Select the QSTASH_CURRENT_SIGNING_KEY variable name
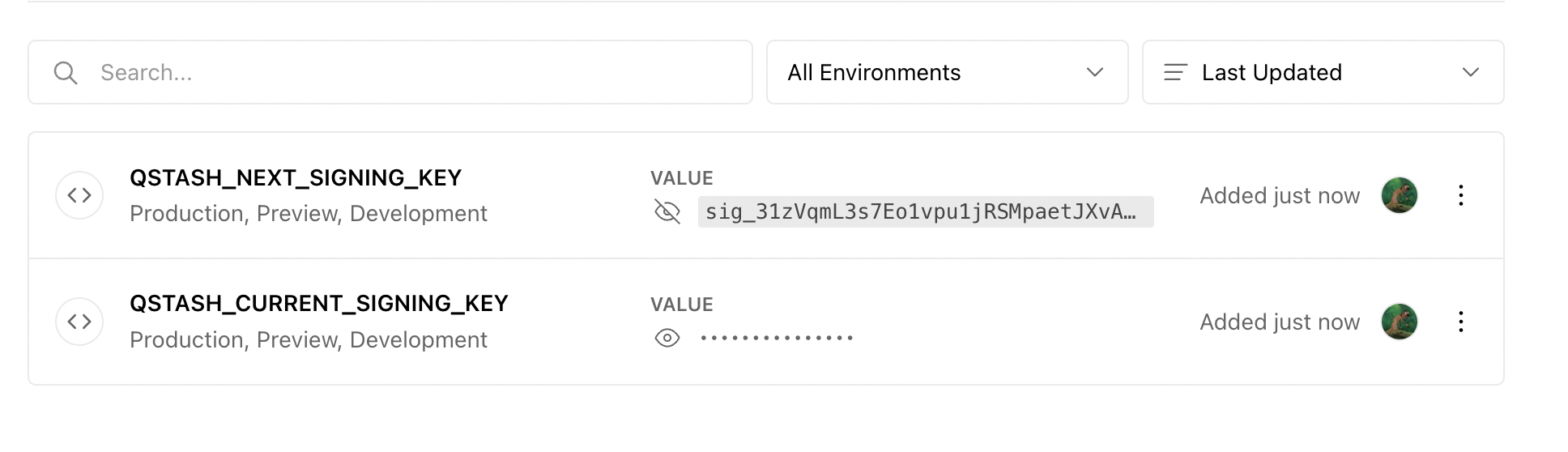Image resolution: width=1568 pixels, height=452 pixels. pyautogui.click(x=319, y=303)
